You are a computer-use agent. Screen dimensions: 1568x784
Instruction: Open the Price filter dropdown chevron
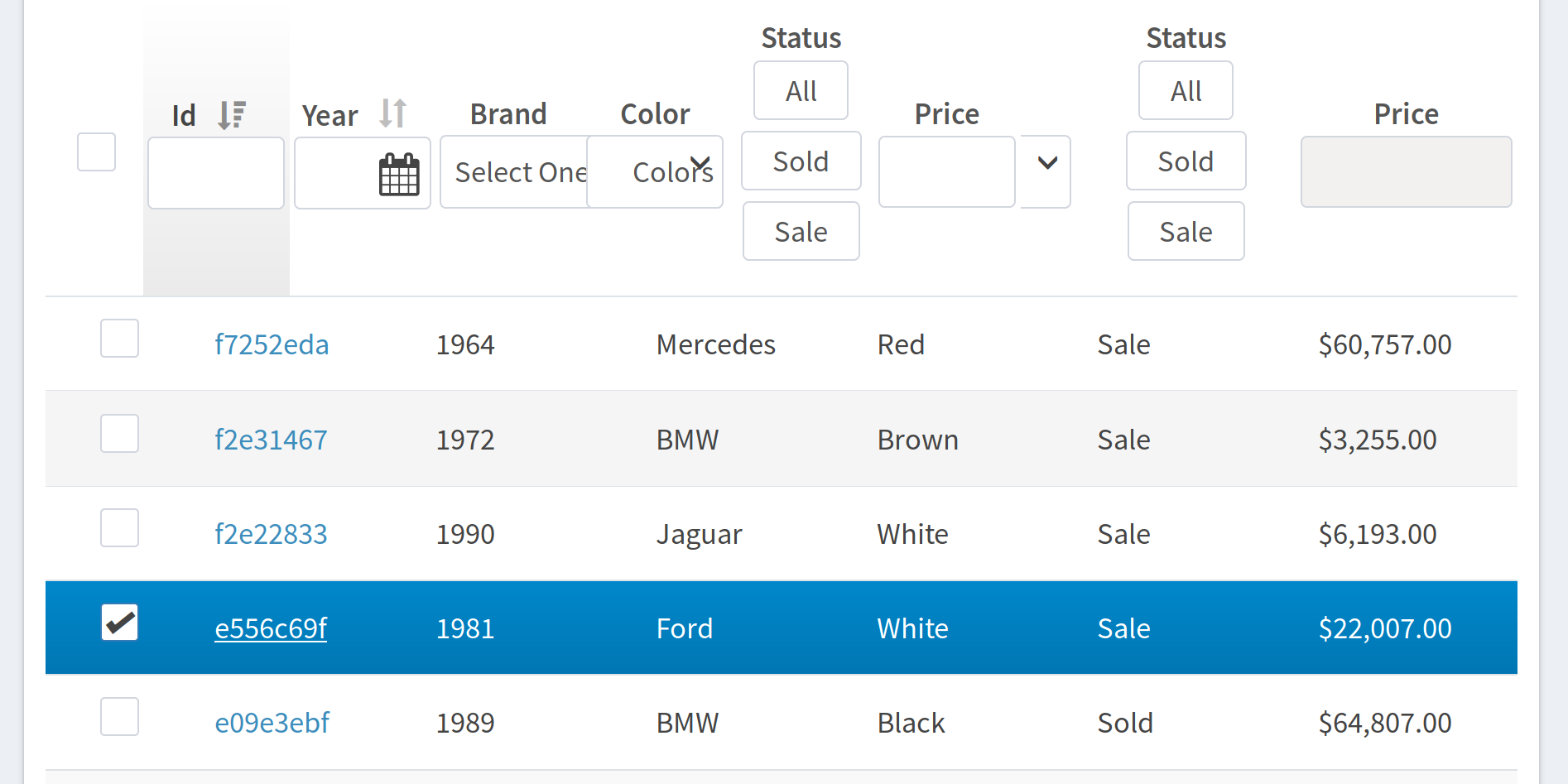[x=1046, y=163]
